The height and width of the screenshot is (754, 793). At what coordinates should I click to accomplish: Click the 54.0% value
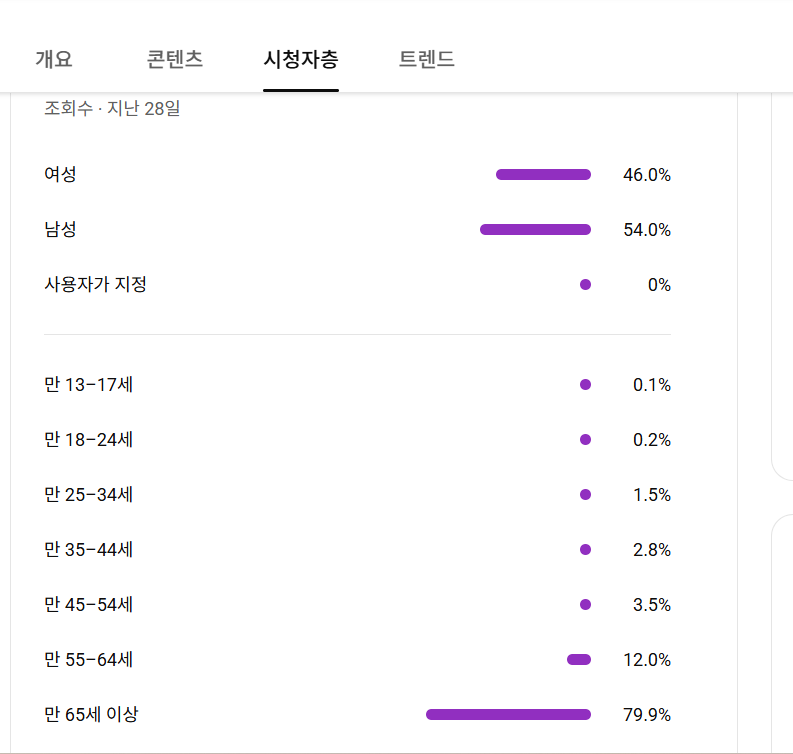coord(647,230)
